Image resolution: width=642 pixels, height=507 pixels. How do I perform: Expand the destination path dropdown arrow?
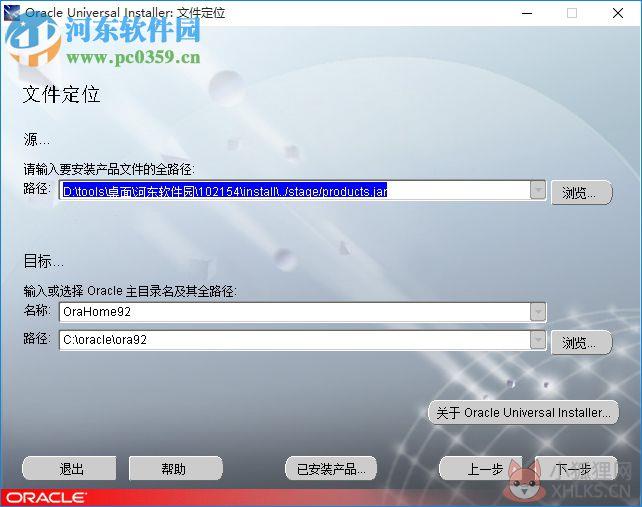click(x=538, y=340)
